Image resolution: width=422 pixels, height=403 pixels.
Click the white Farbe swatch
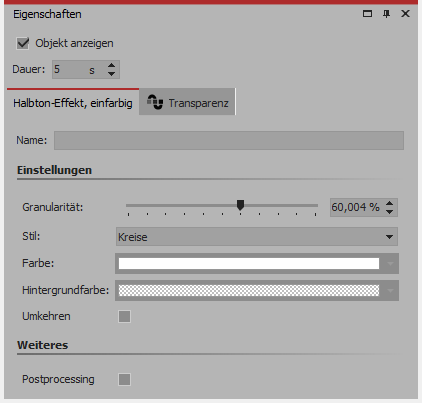(249, 263)
